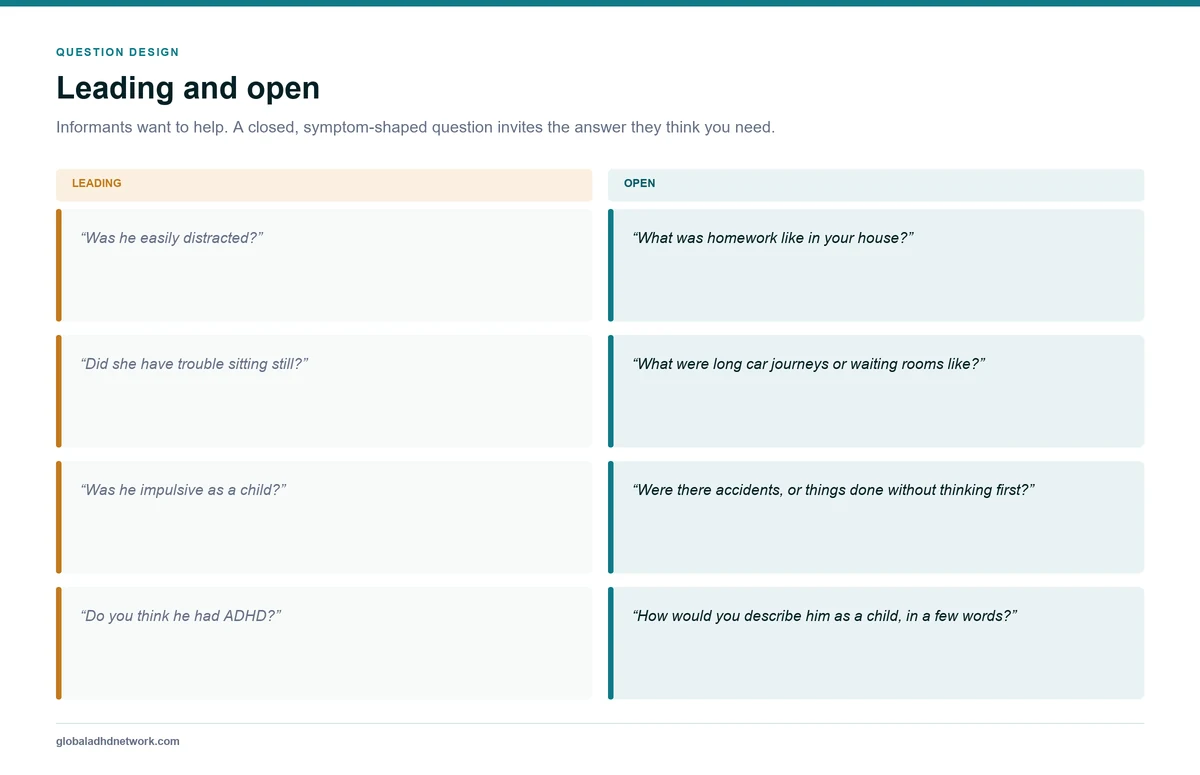Select the 'Were there accidents' question text
This screenshot has height=775, width=1200.
point(833,490)
